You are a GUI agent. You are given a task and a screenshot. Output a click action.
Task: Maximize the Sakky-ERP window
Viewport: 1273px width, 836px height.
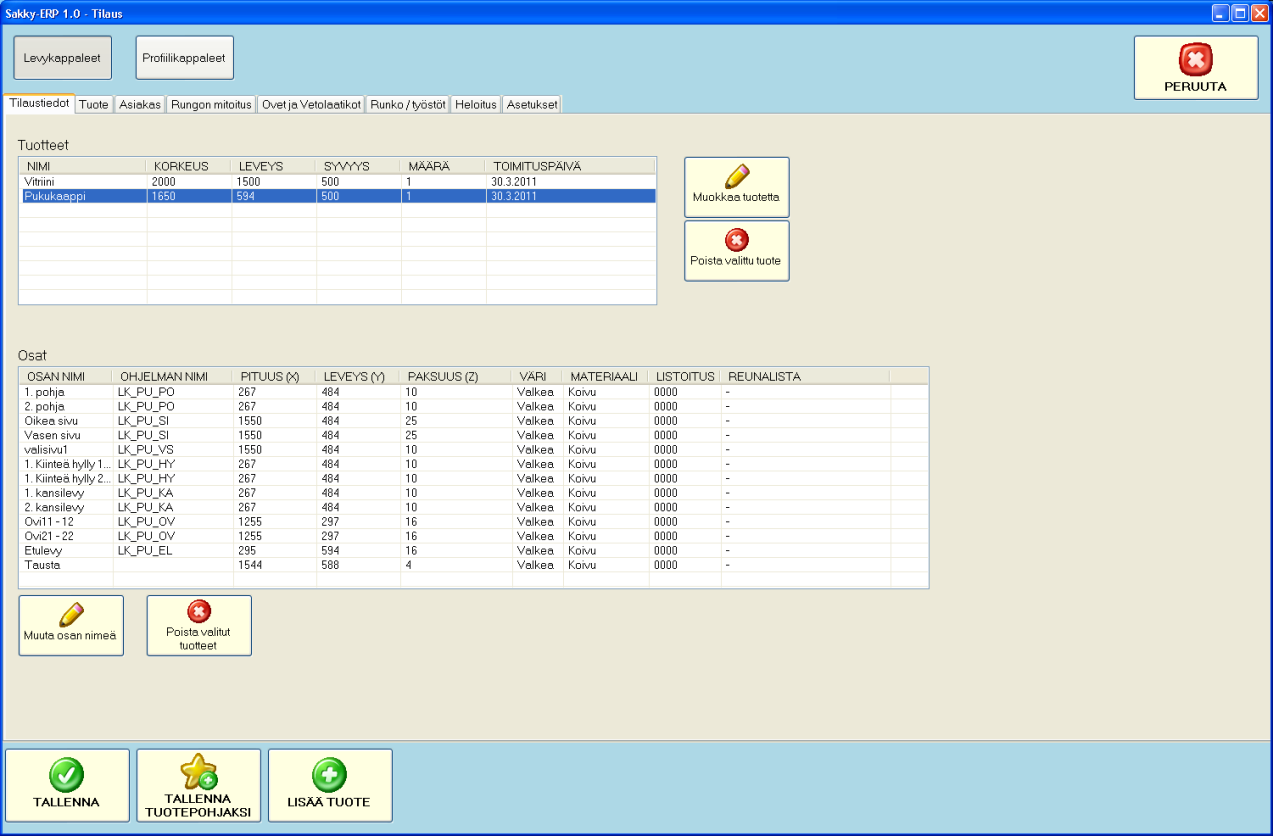1240,13
